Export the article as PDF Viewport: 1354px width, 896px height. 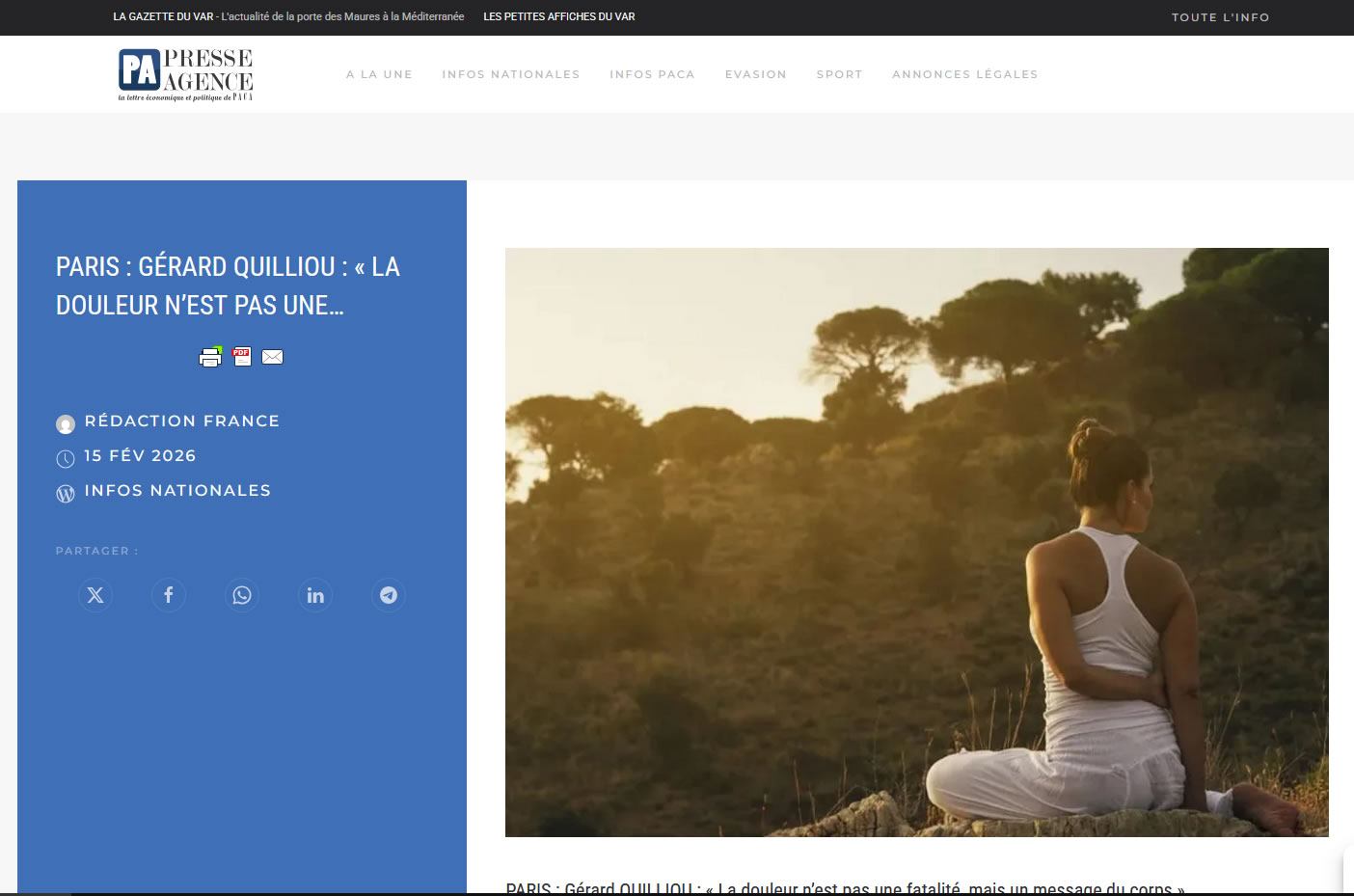coord(241,357)
